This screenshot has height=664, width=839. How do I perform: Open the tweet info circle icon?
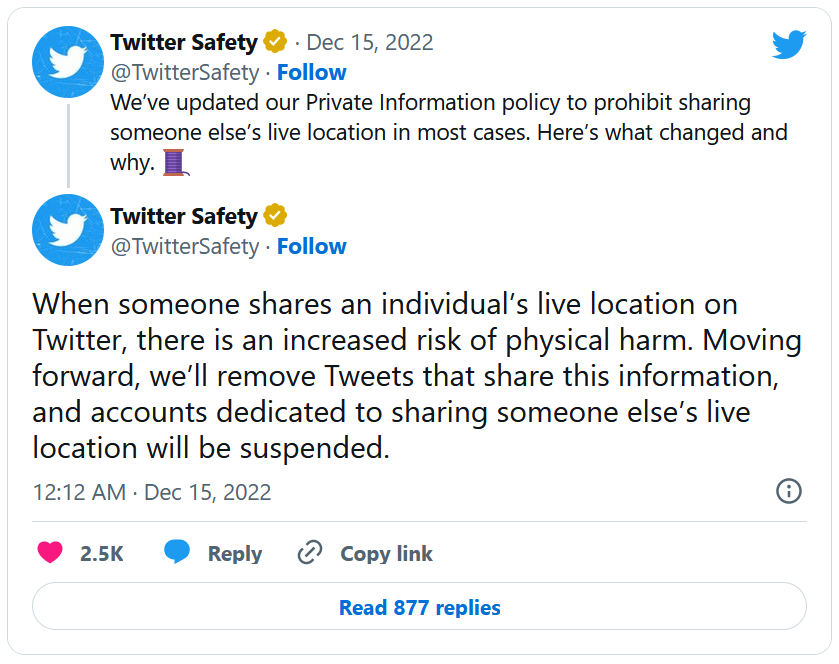[x=788, y=491]
